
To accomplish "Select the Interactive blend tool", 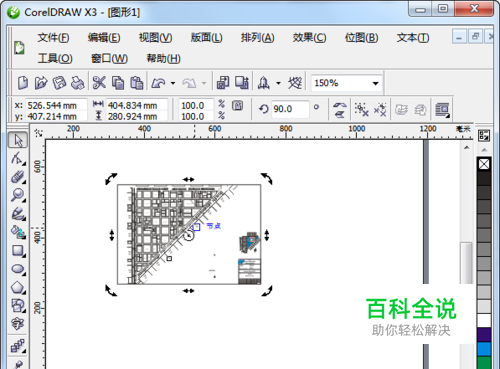I will [x=18, y=346].
